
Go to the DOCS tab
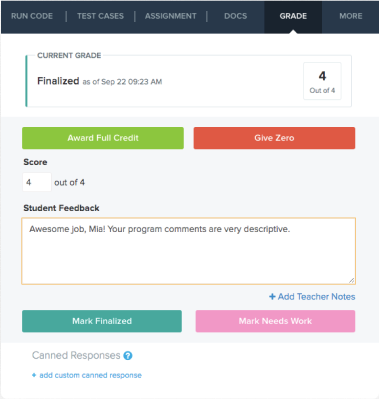pos(236,16)
